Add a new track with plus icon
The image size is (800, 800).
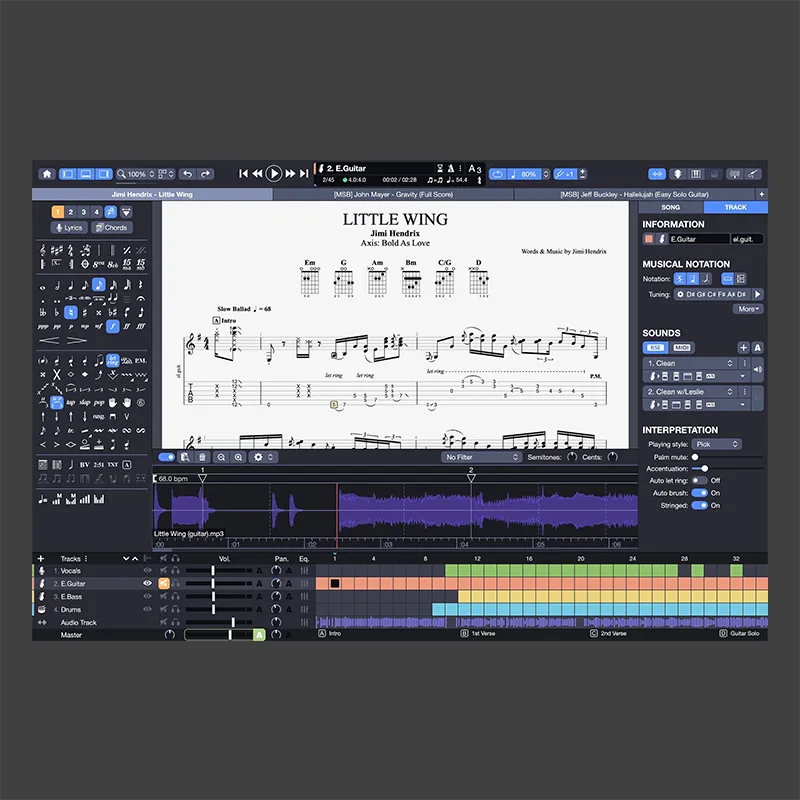pos(41,559)
